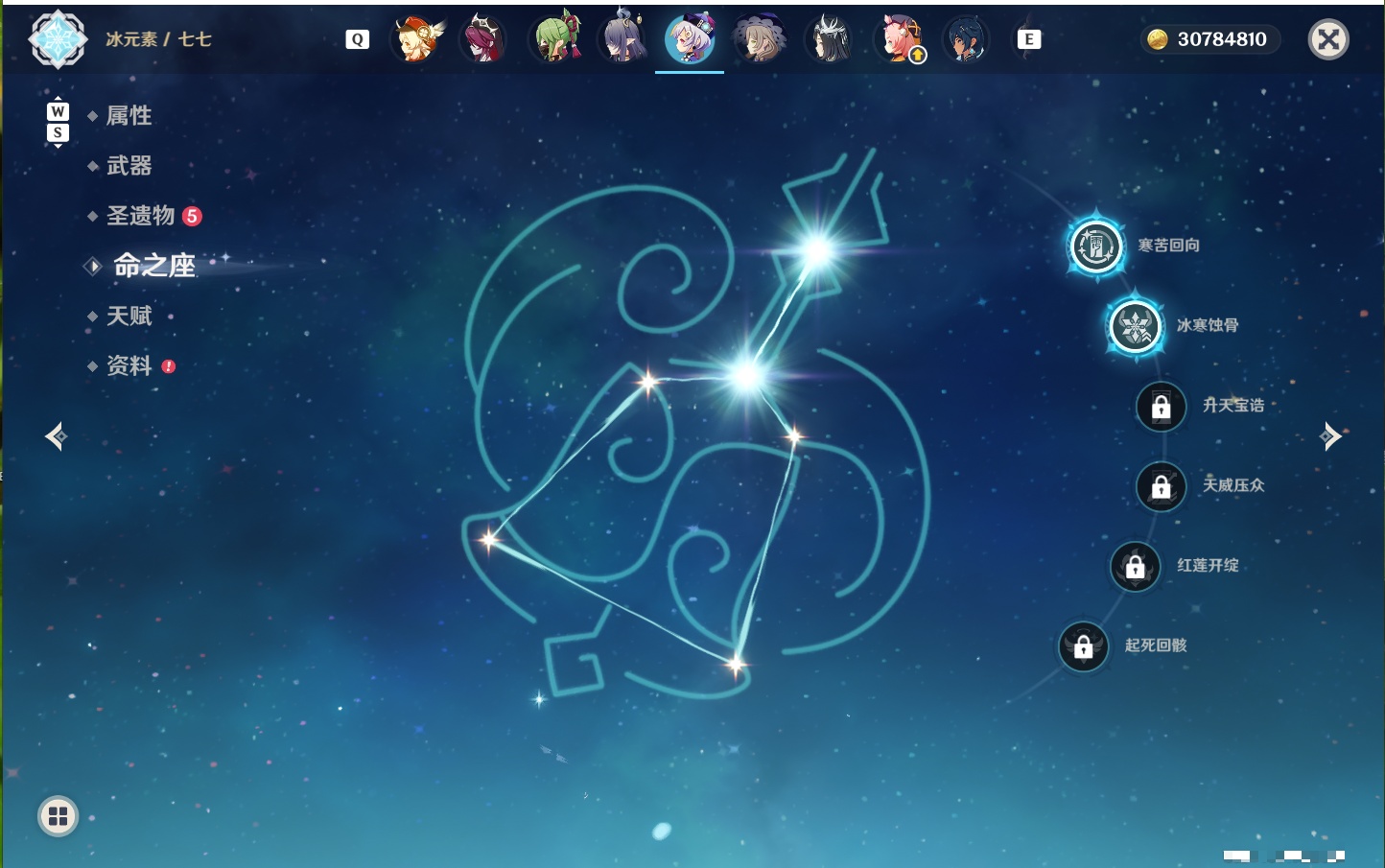The width and height of the screenshot is (1385, 868).
Task: Select Rosaria's dark red-haired avatar
Action: [x=483, y=39]
